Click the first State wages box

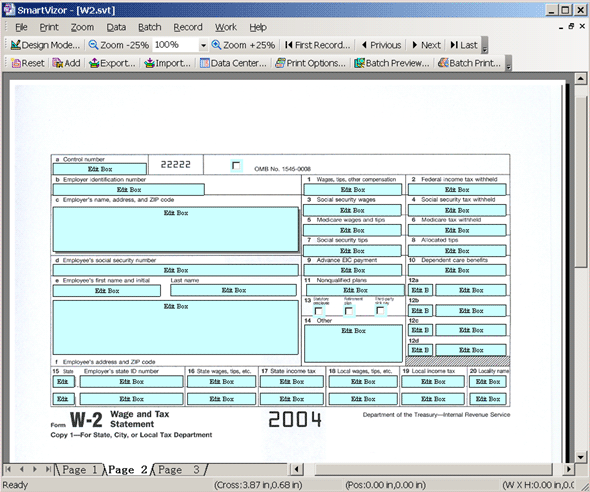[221, 381]
